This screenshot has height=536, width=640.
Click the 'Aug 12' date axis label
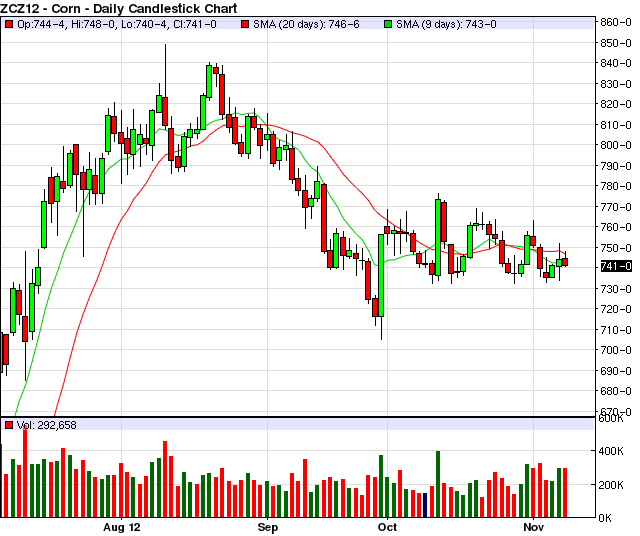point(122,527)
